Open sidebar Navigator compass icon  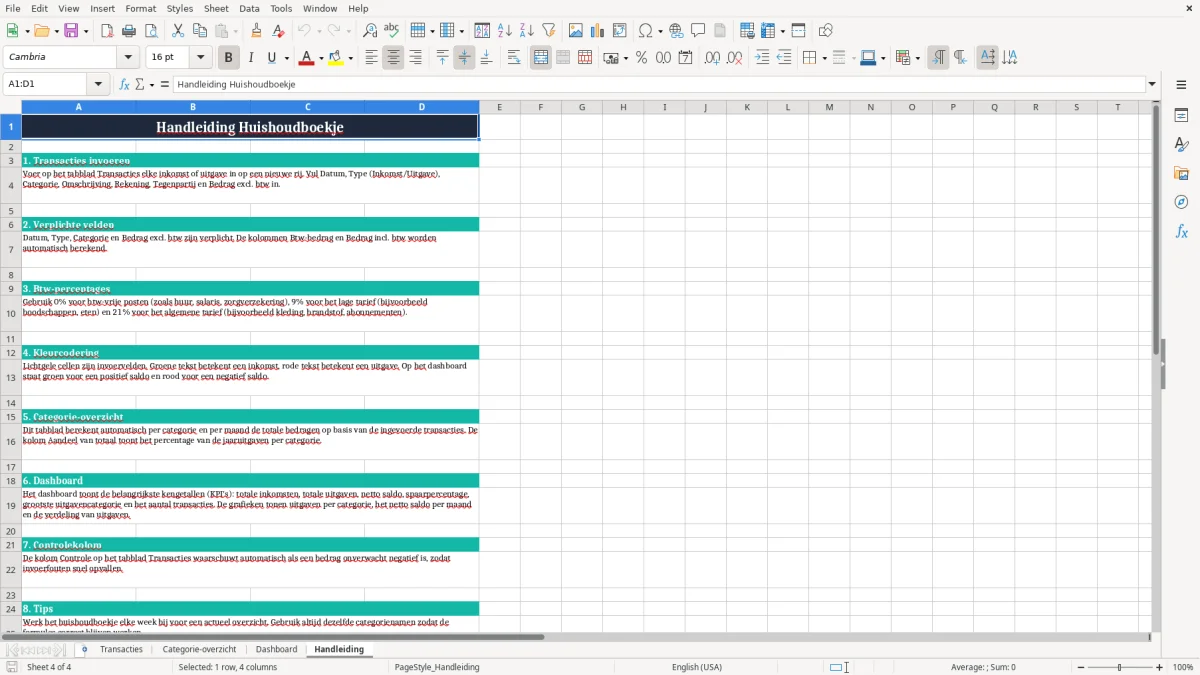(1182, 203)
